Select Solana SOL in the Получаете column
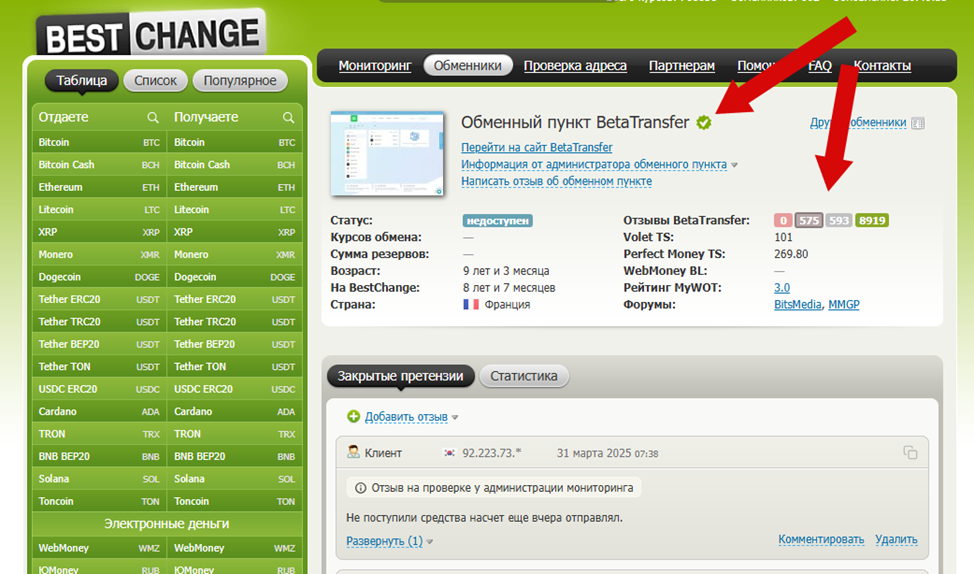This screenshot has width=974, height=574. pyautogui.click(x=234, y=478)
